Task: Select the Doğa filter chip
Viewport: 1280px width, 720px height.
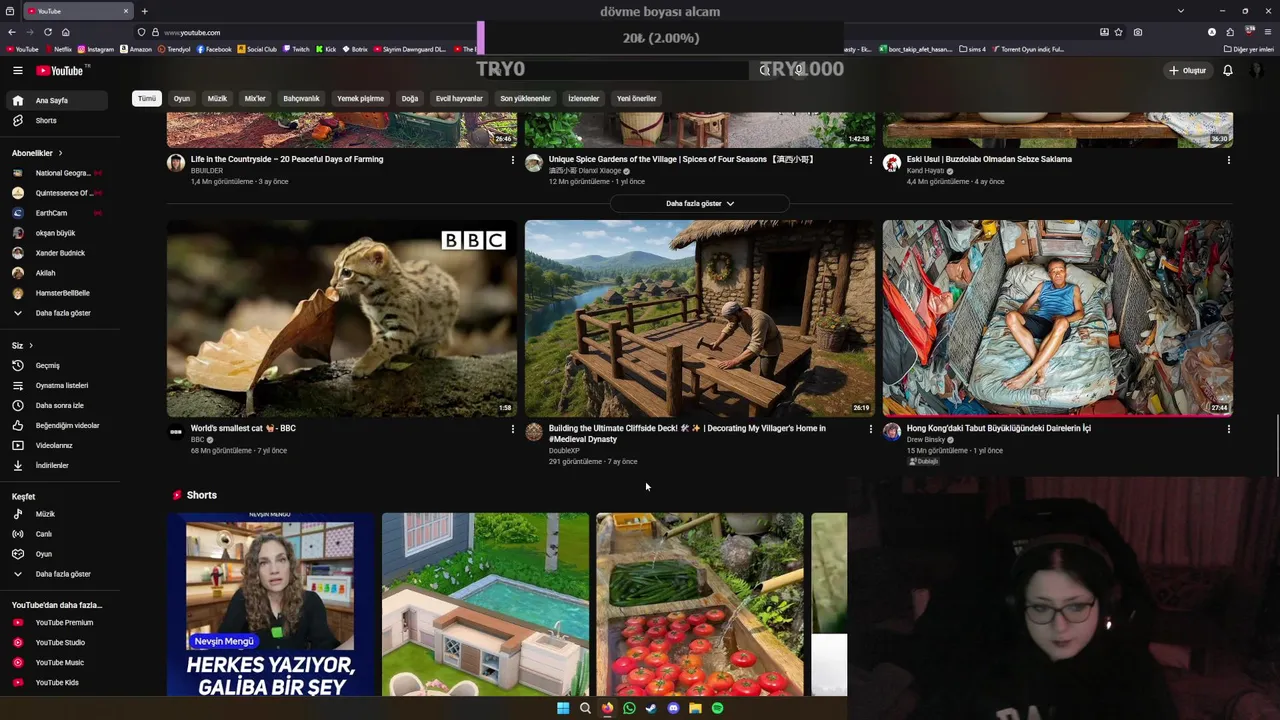Action: (410, 98)
